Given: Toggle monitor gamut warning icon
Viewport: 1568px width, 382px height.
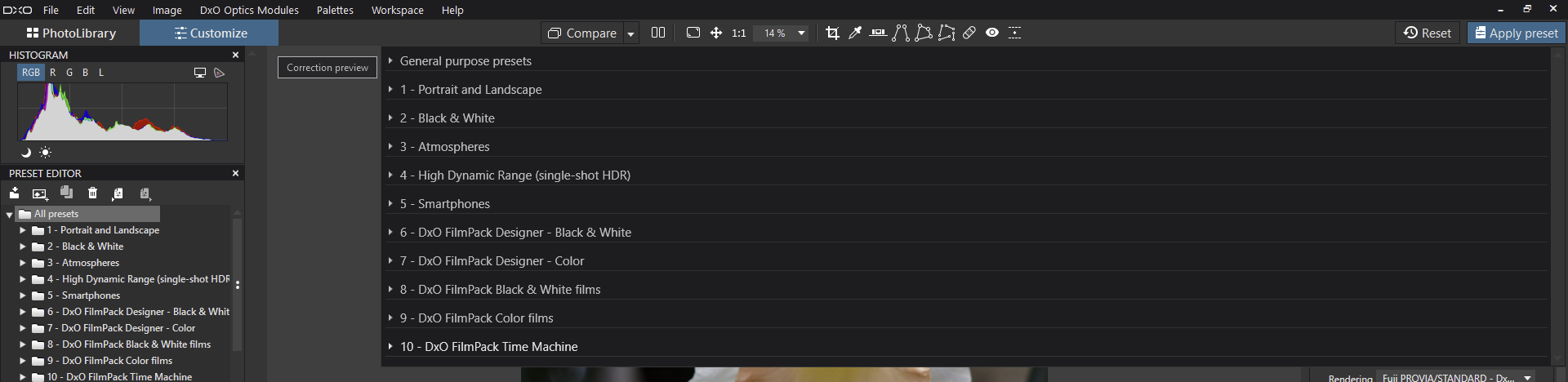Looking at the screenshot, I should tap(200, 73).
